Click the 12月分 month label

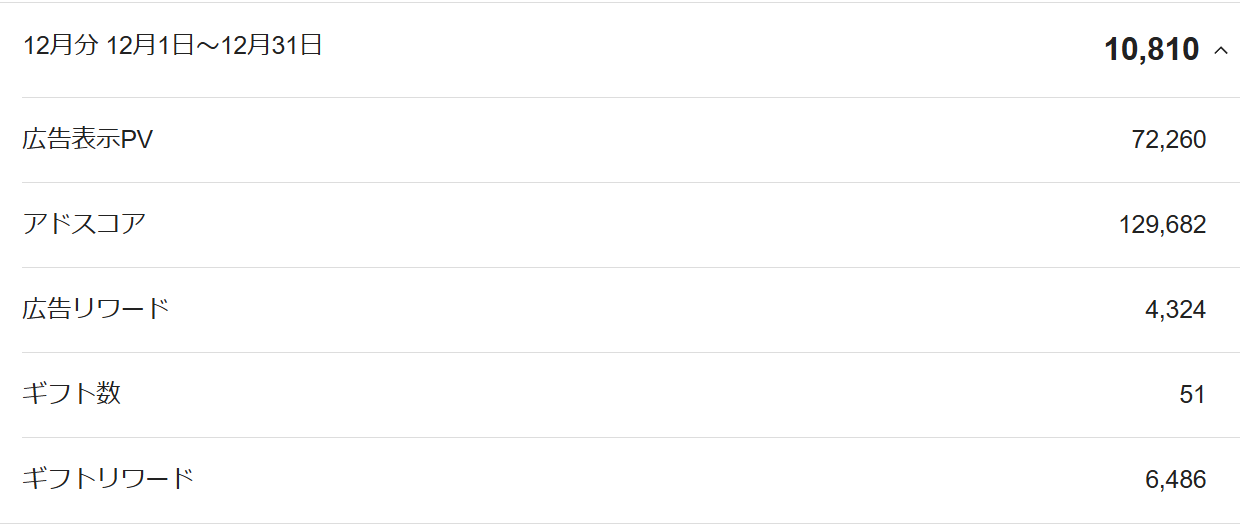[60, 46]
